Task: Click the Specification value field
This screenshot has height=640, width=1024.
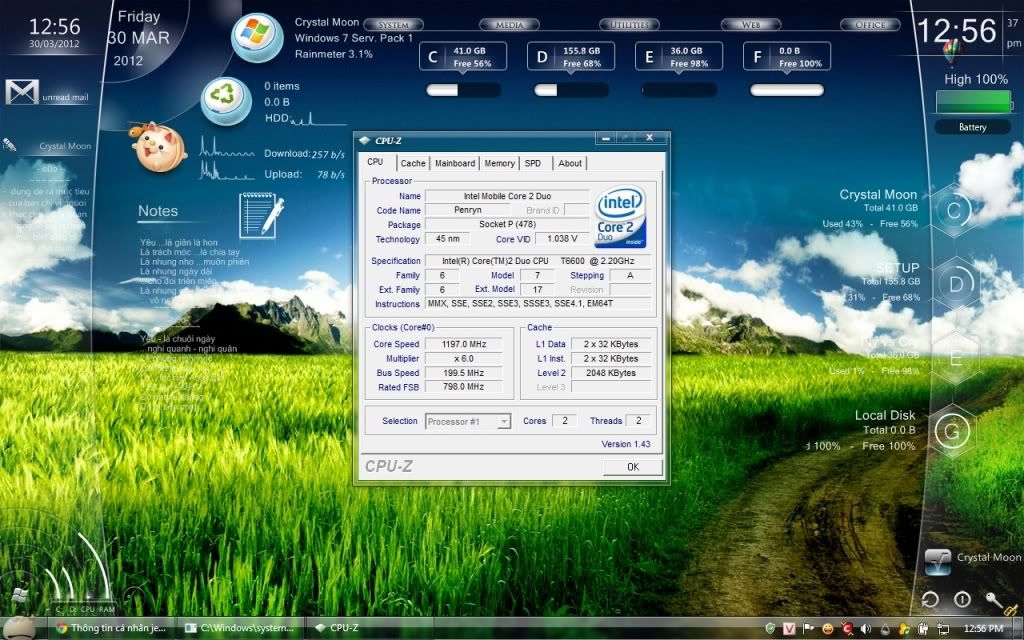Action: point(538,261)
